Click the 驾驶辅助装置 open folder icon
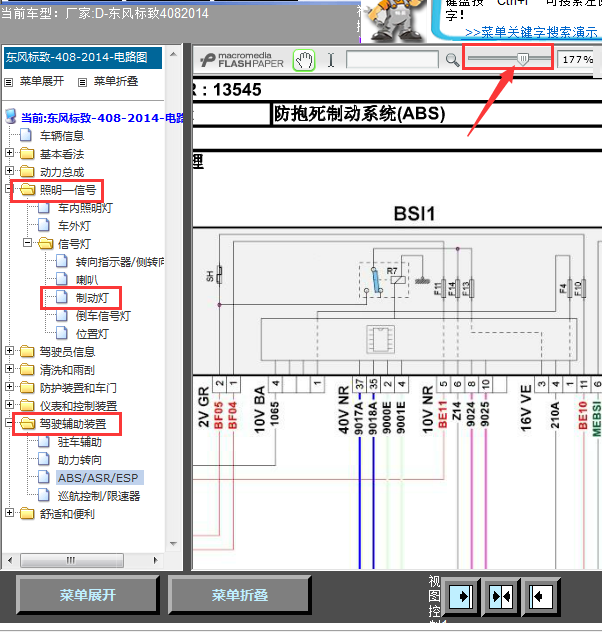Screen dimensions: 602x634 pos(27,423)
